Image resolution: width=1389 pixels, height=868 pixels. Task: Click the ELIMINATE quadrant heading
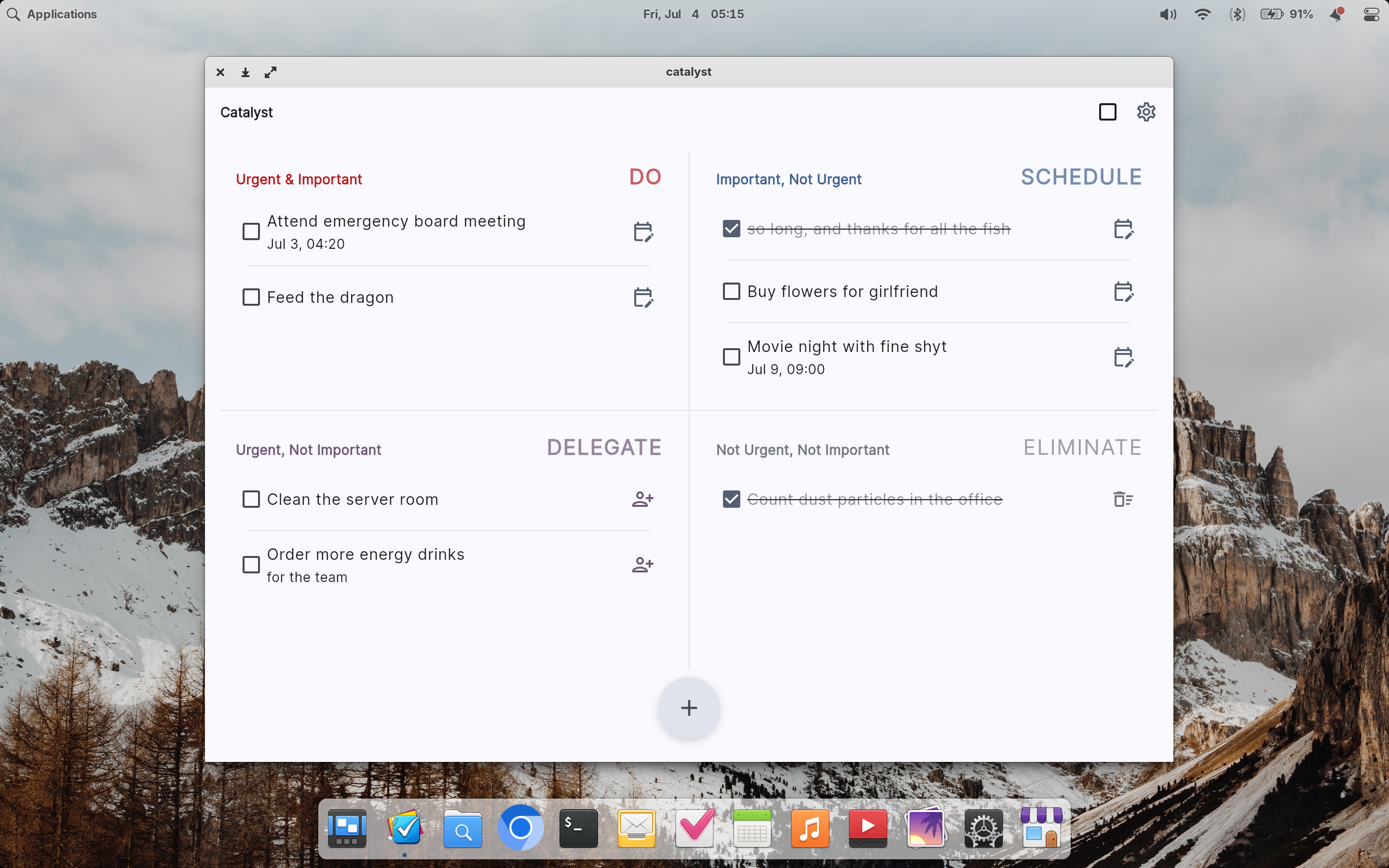tap(1082, 447)
